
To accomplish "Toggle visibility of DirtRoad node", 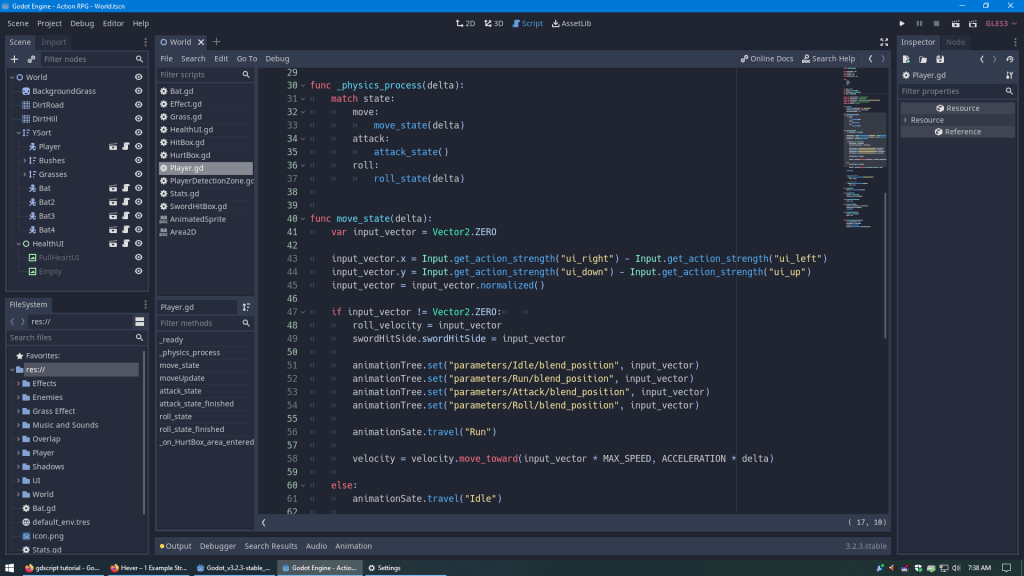I will (x=139, y=105).
